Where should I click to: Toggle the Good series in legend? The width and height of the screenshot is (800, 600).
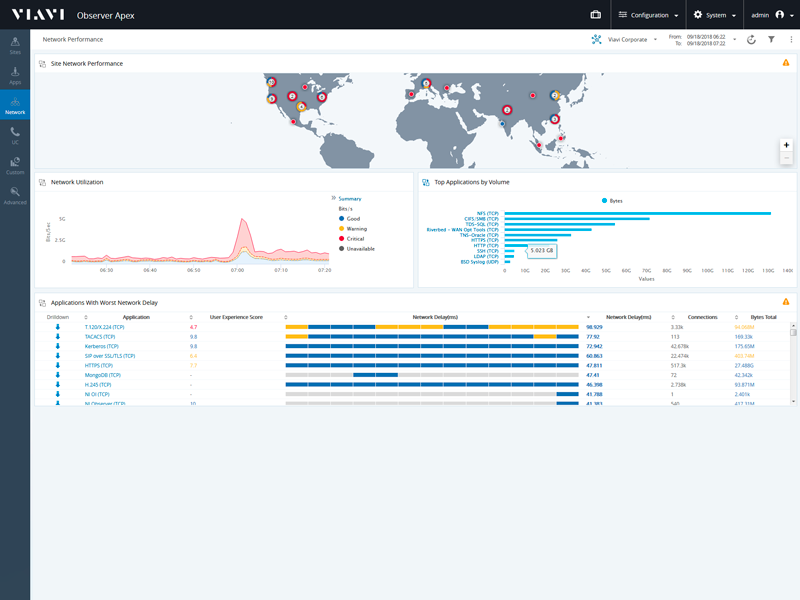point(349,218)
